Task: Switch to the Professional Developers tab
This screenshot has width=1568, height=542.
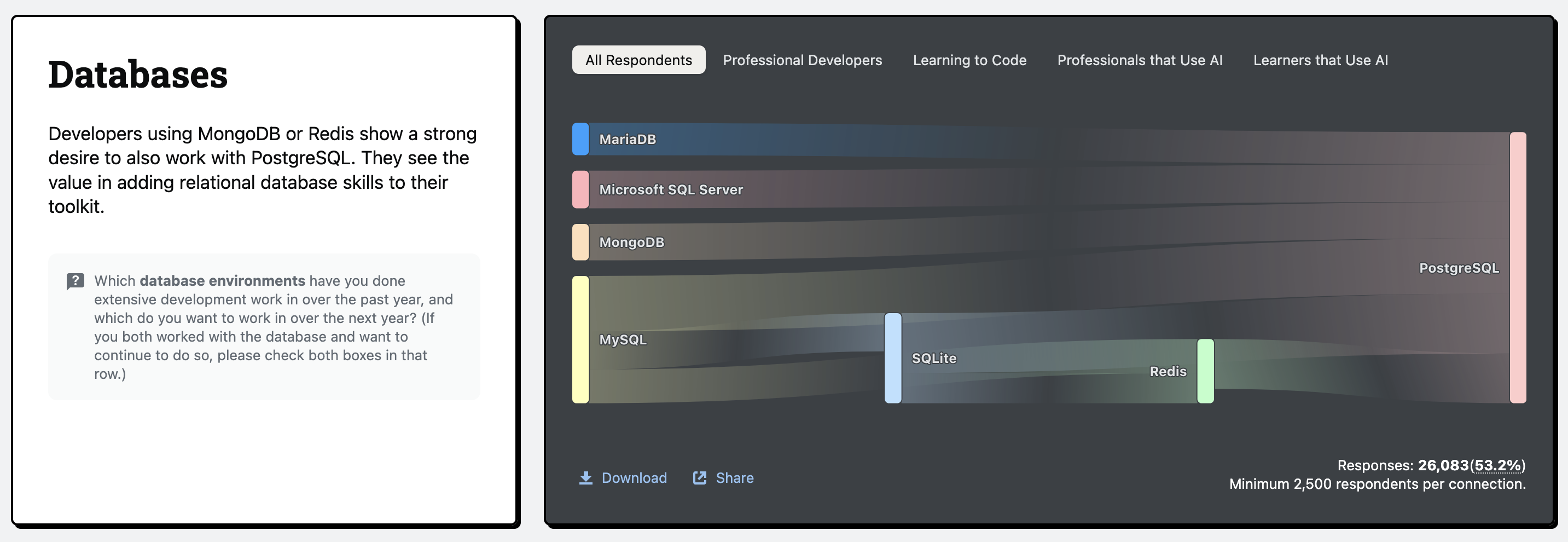Action: pyautogui.click(x=802, y=60)
